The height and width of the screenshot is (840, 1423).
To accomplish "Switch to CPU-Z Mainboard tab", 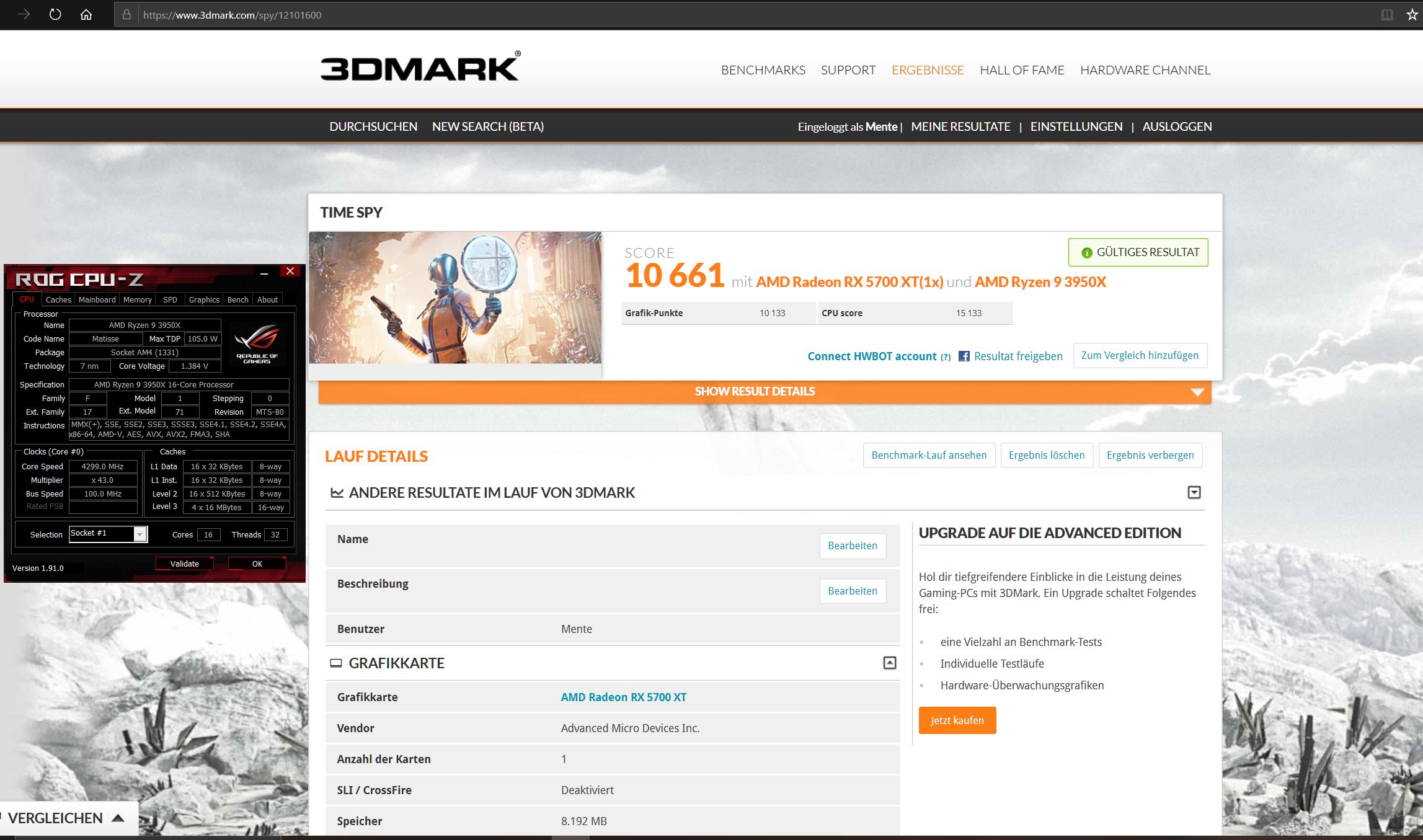I will click(x=97, y=299).
